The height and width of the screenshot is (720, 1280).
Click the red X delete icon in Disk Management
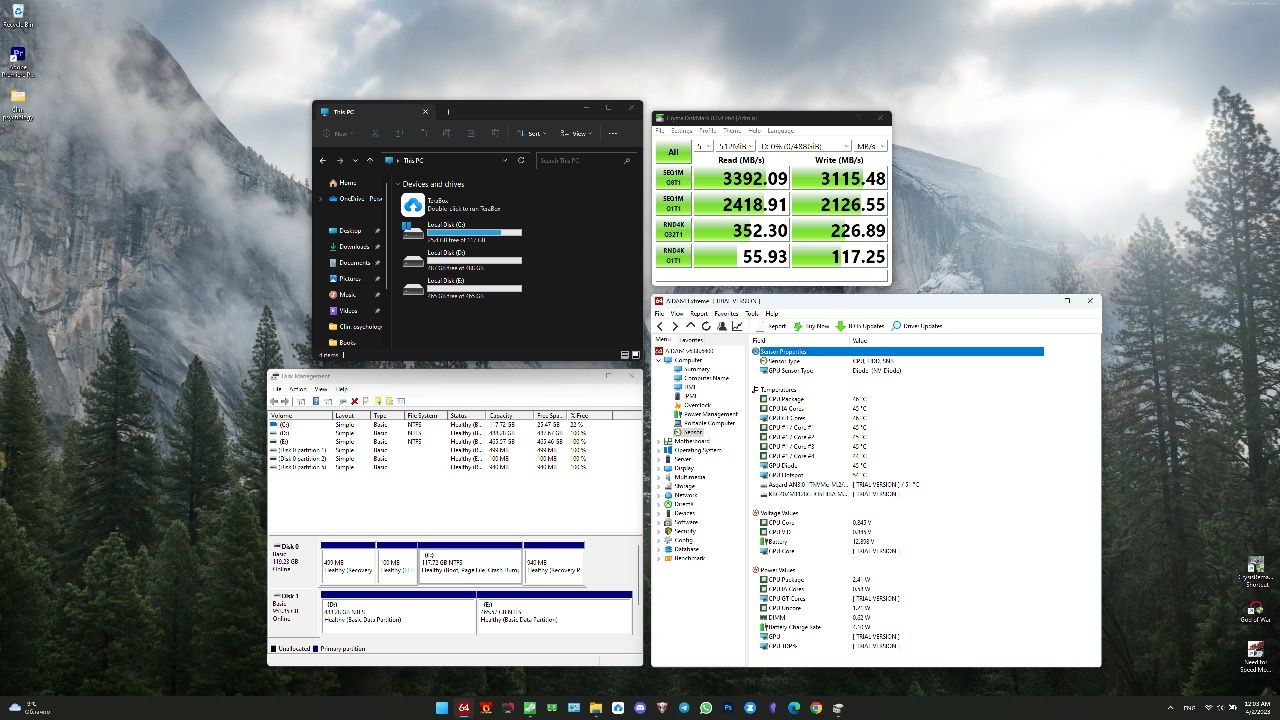[x=354, y=401]
